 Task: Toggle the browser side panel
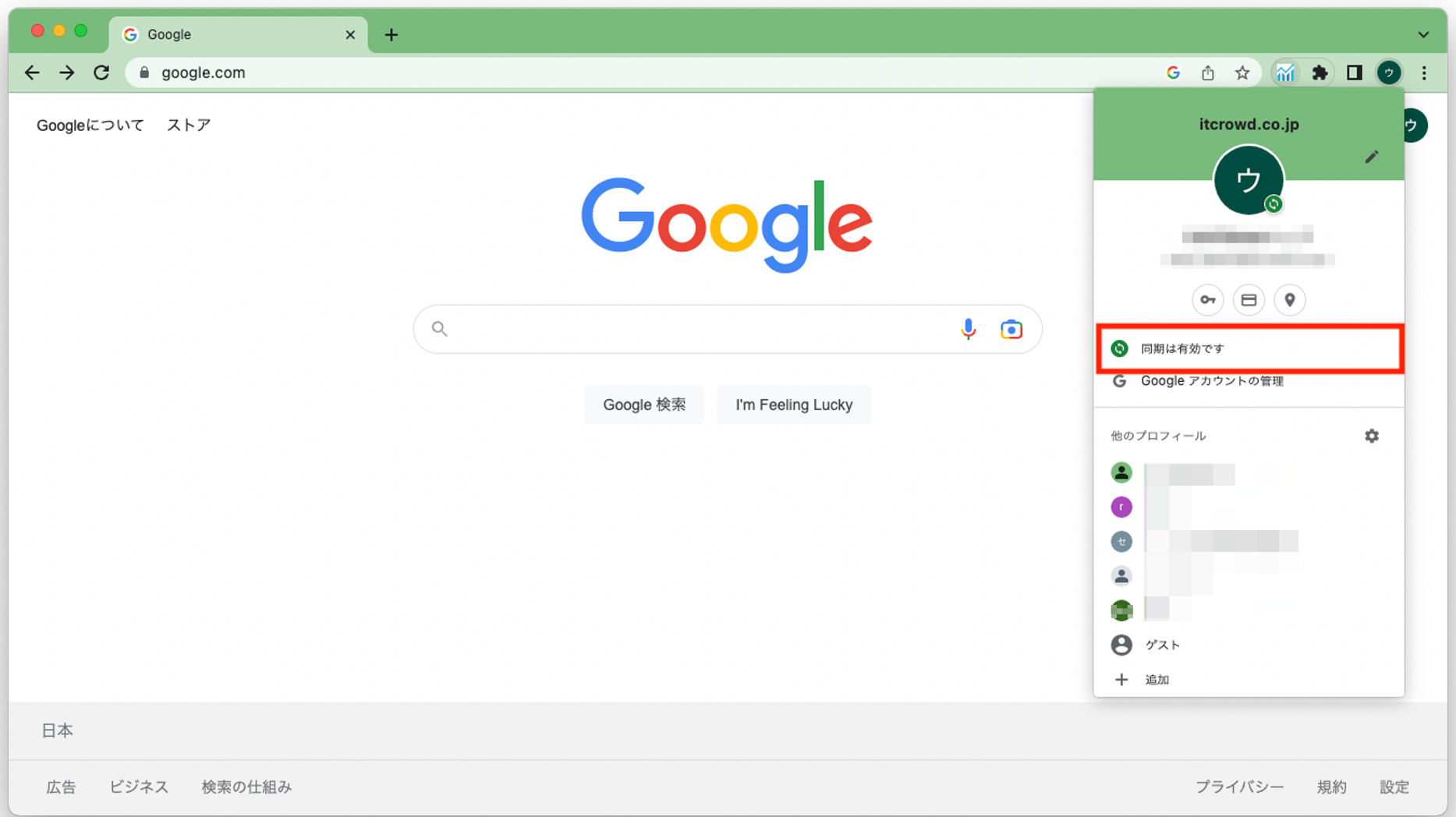pyautogui.click(x=1355, y=73)
